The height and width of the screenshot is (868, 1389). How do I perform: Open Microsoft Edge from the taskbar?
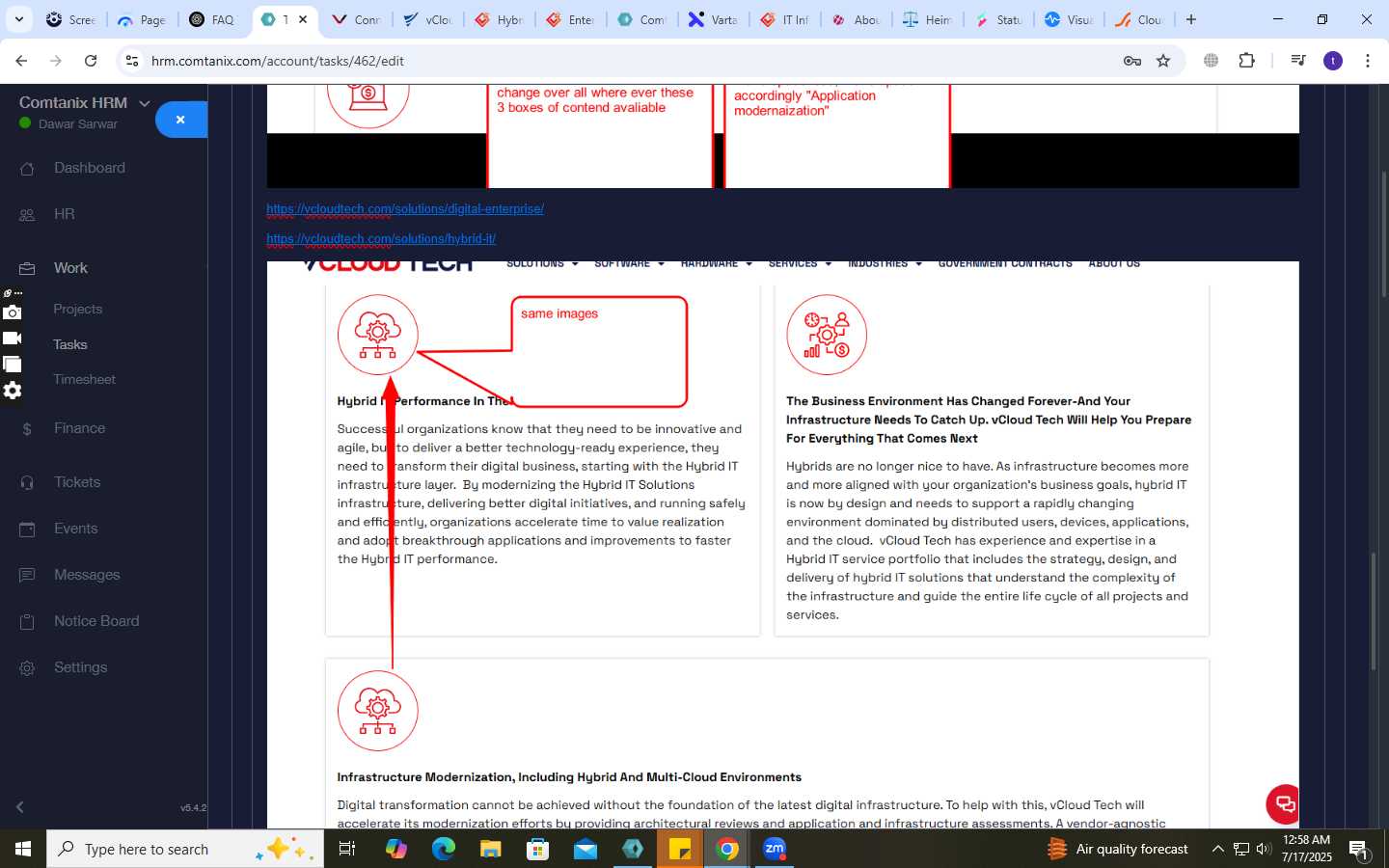(443, 849)
